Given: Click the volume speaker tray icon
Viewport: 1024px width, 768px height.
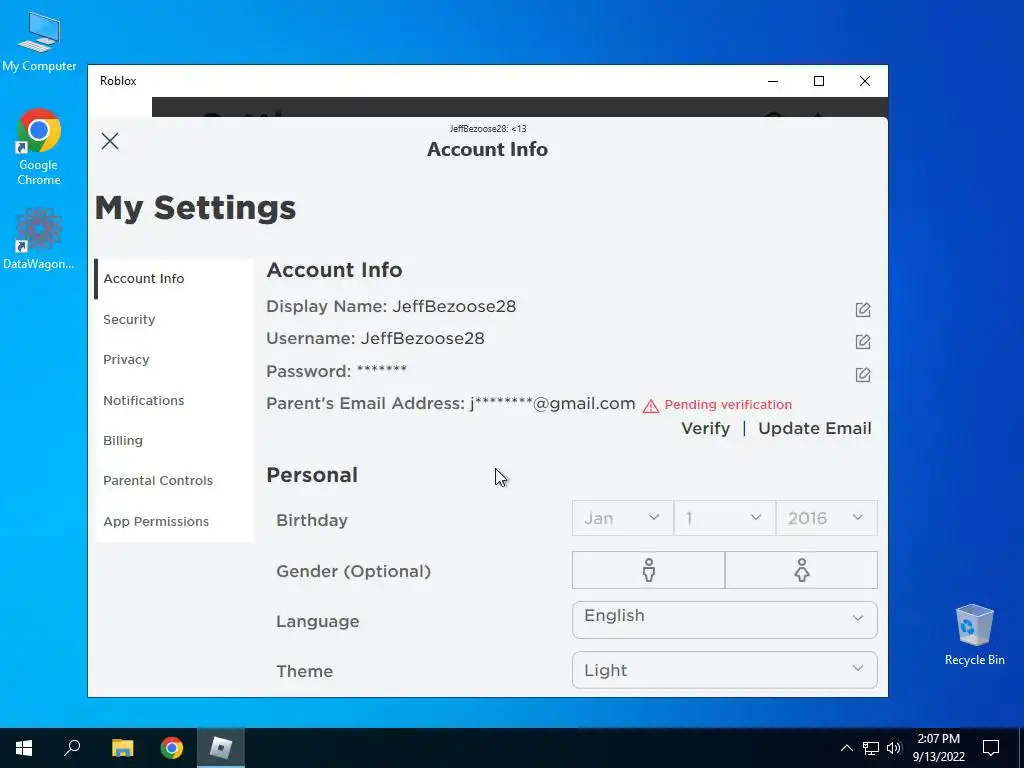Looking at the screenshot, I should 894,748.
